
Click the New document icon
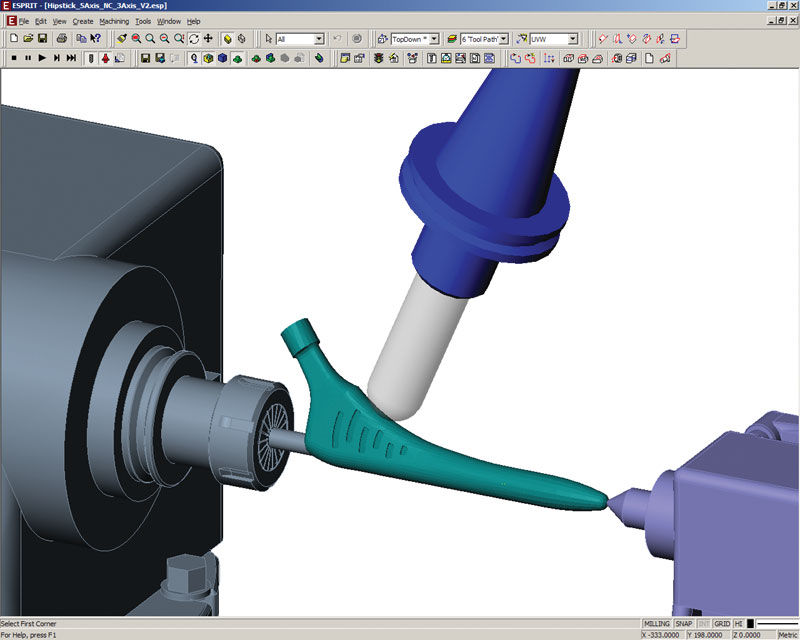coord(13,39)
